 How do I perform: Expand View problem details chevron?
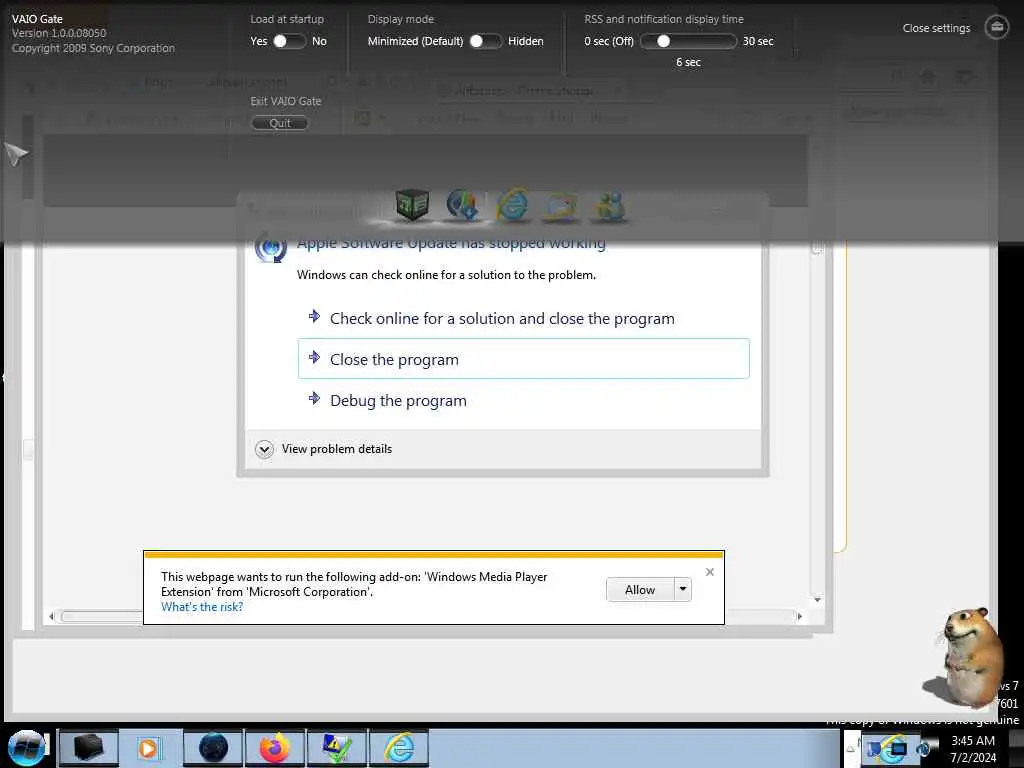coord(264,449)
